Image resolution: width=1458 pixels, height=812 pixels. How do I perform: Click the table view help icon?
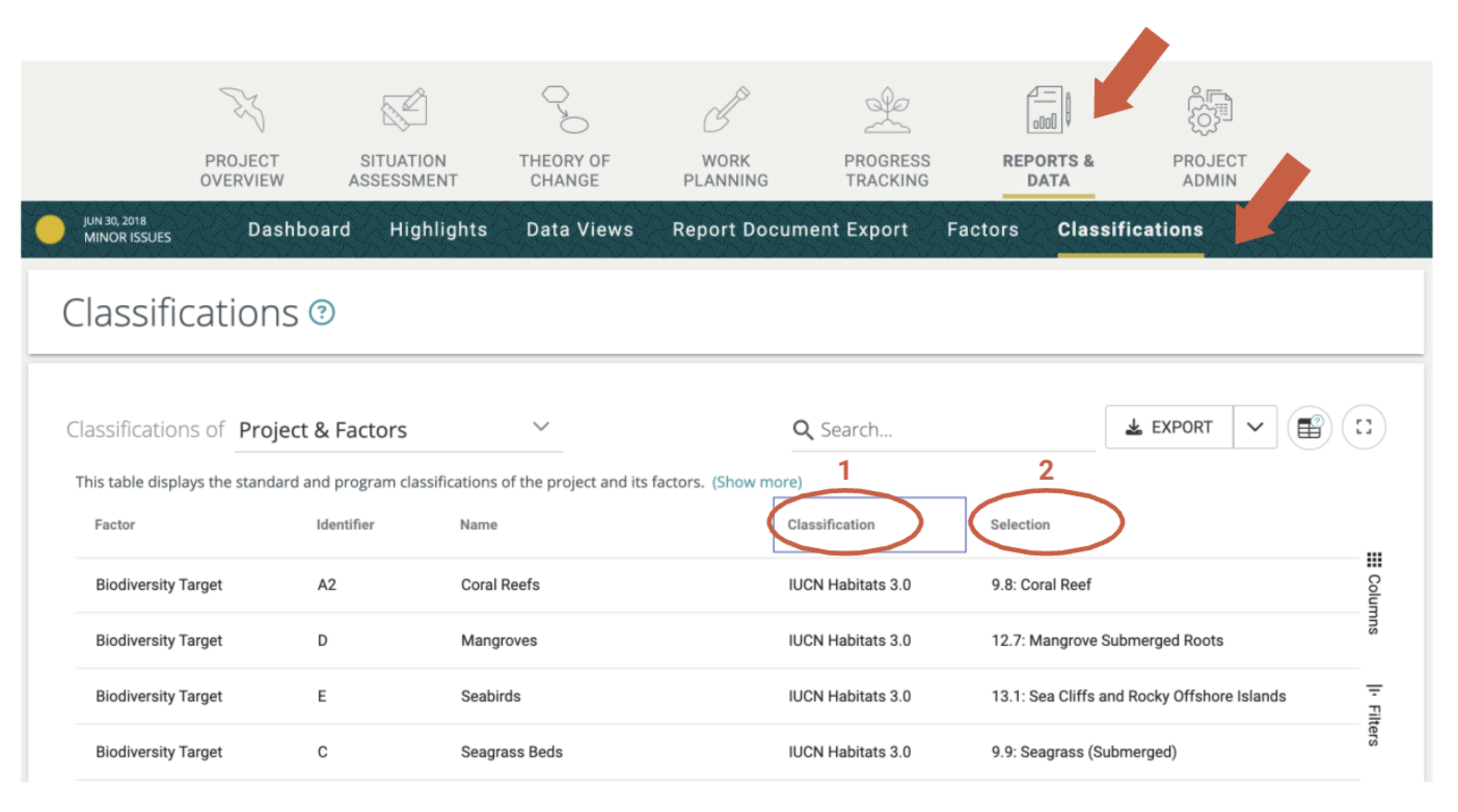1308,427
